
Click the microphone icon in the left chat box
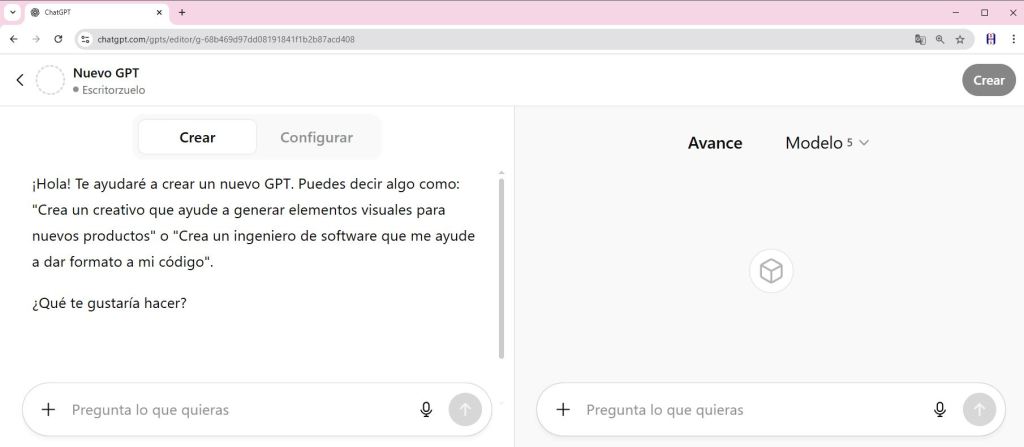coord(426,409)
